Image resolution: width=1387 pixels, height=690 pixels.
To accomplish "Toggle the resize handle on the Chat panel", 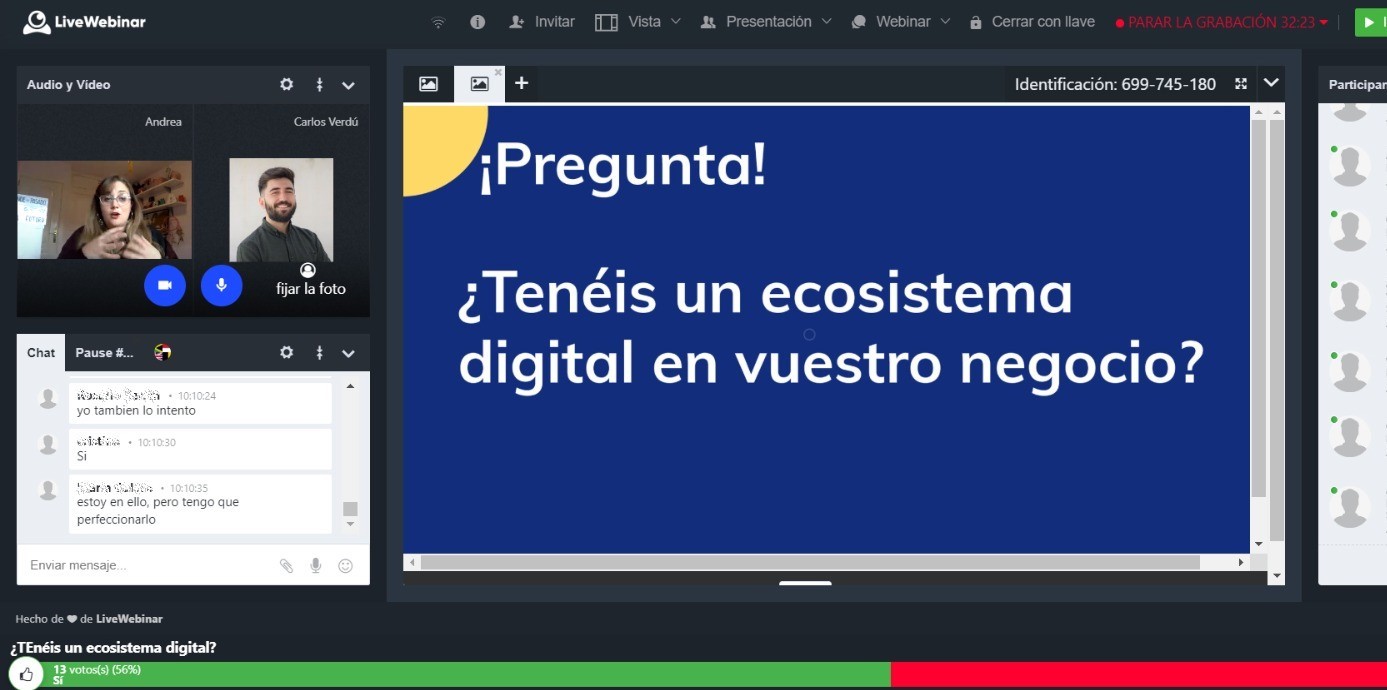I will pyautogui.click(x=319, y=352).
